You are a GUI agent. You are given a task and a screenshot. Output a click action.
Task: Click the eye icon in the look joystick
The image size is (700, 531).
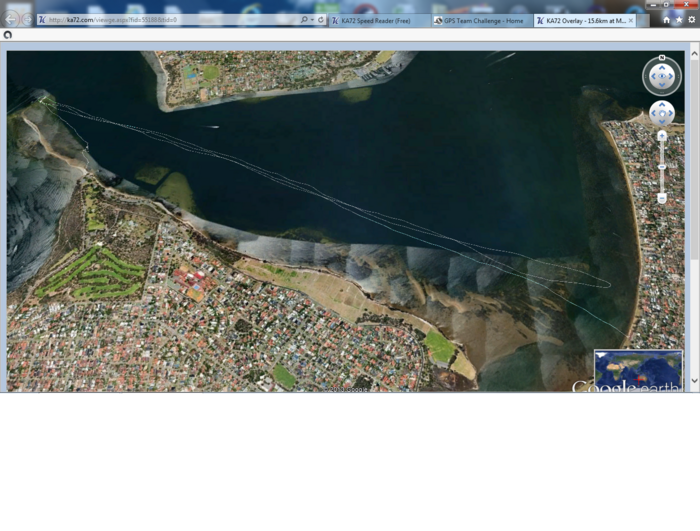pyautogui.click(x=662, y=76)
